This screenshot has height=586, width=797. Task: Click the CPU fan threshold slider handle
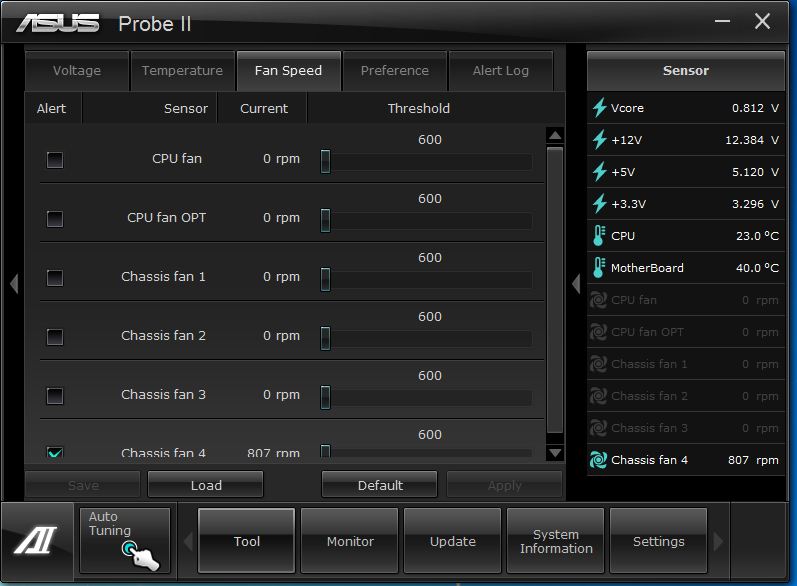pyautogui.click(x=325, y=162)
